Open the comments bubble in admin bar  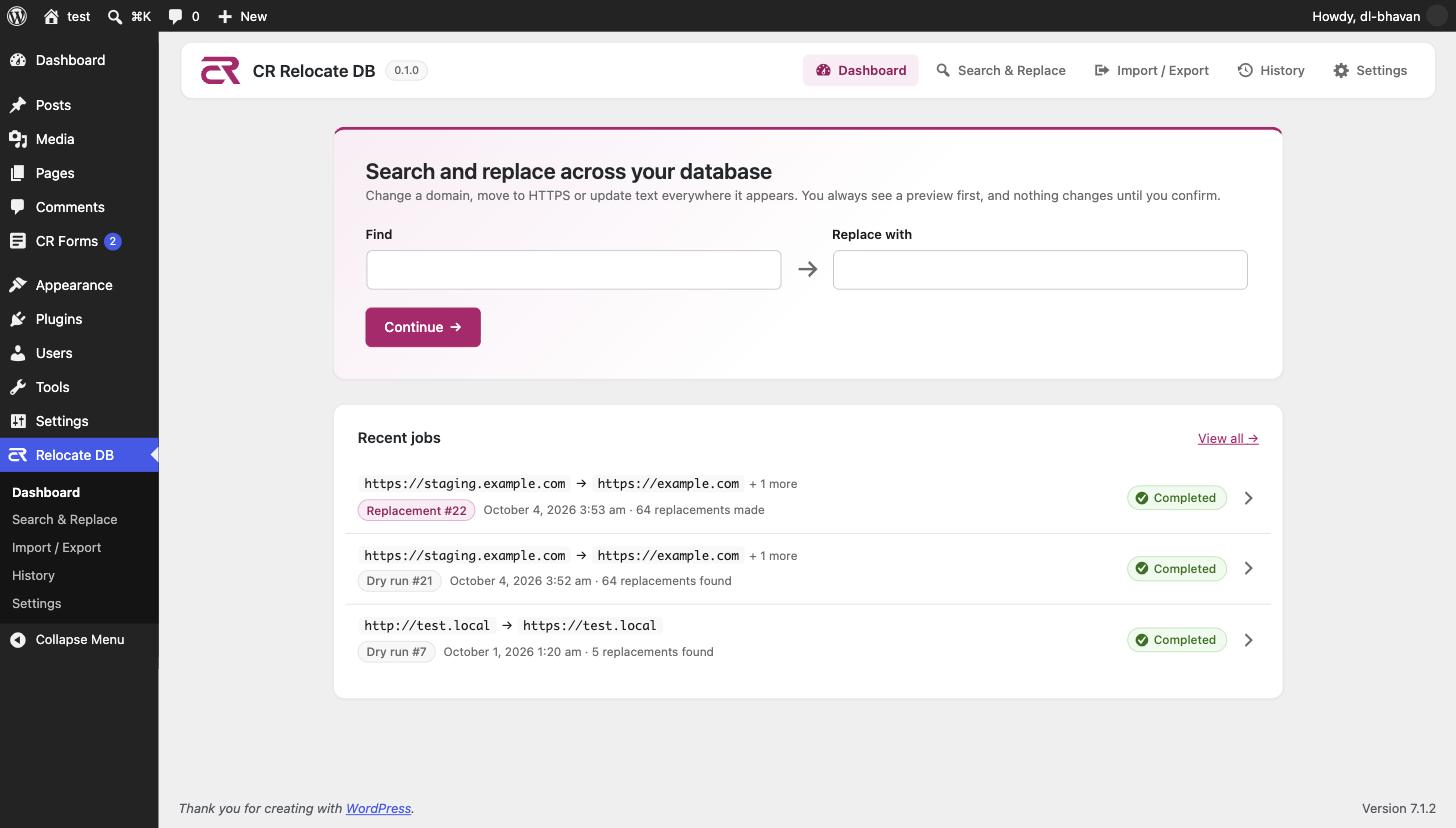(184, 16)
